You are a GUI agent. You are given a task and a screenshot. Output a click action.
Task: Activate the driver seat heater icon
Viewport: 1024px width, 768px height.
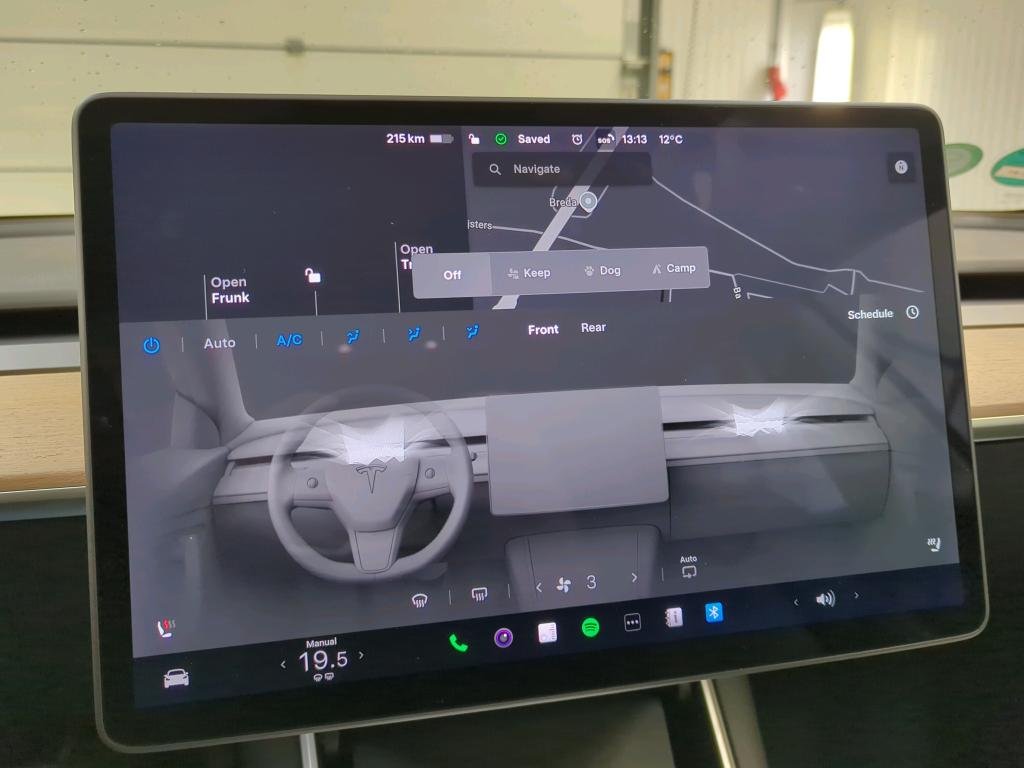[166, 629]
